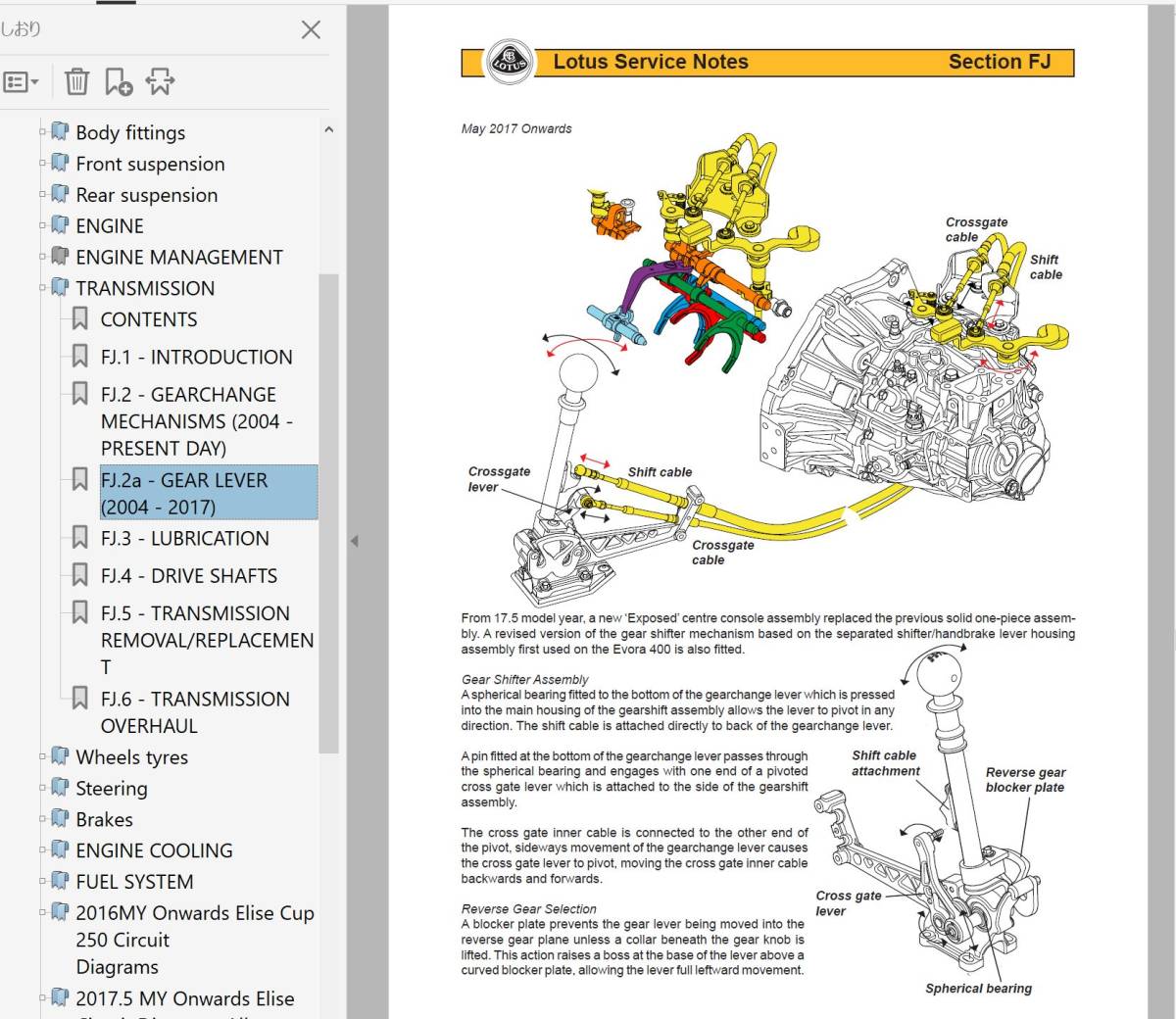Go to FJ.5 - TRANSMISSION REMOVAL/REPLACEMENT

207,640
